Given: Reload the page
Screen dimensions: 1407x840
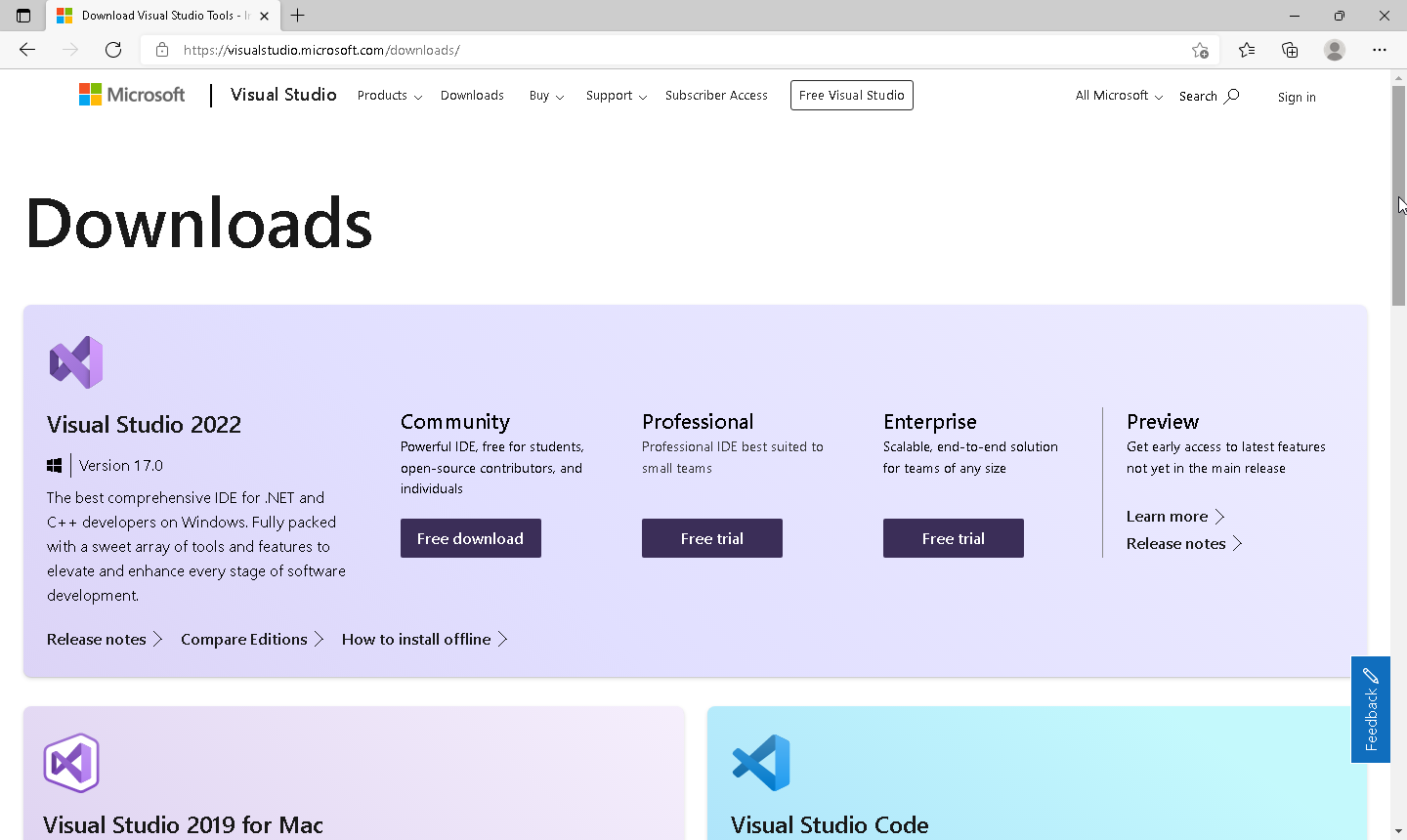Looking at the screenshot, I should 112,50.
